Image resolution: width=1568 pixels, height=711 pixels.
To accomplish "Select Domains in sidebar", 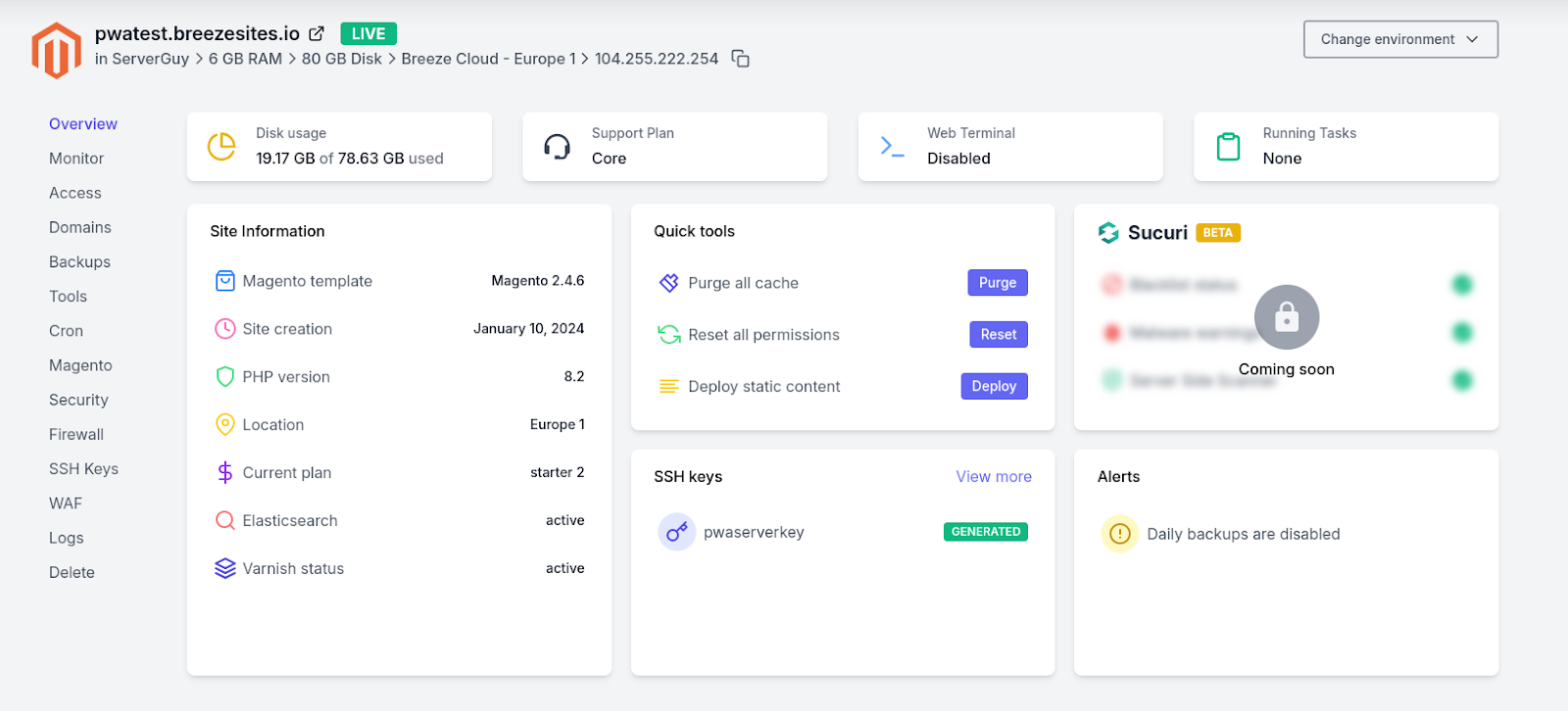I will coord(80,228).
